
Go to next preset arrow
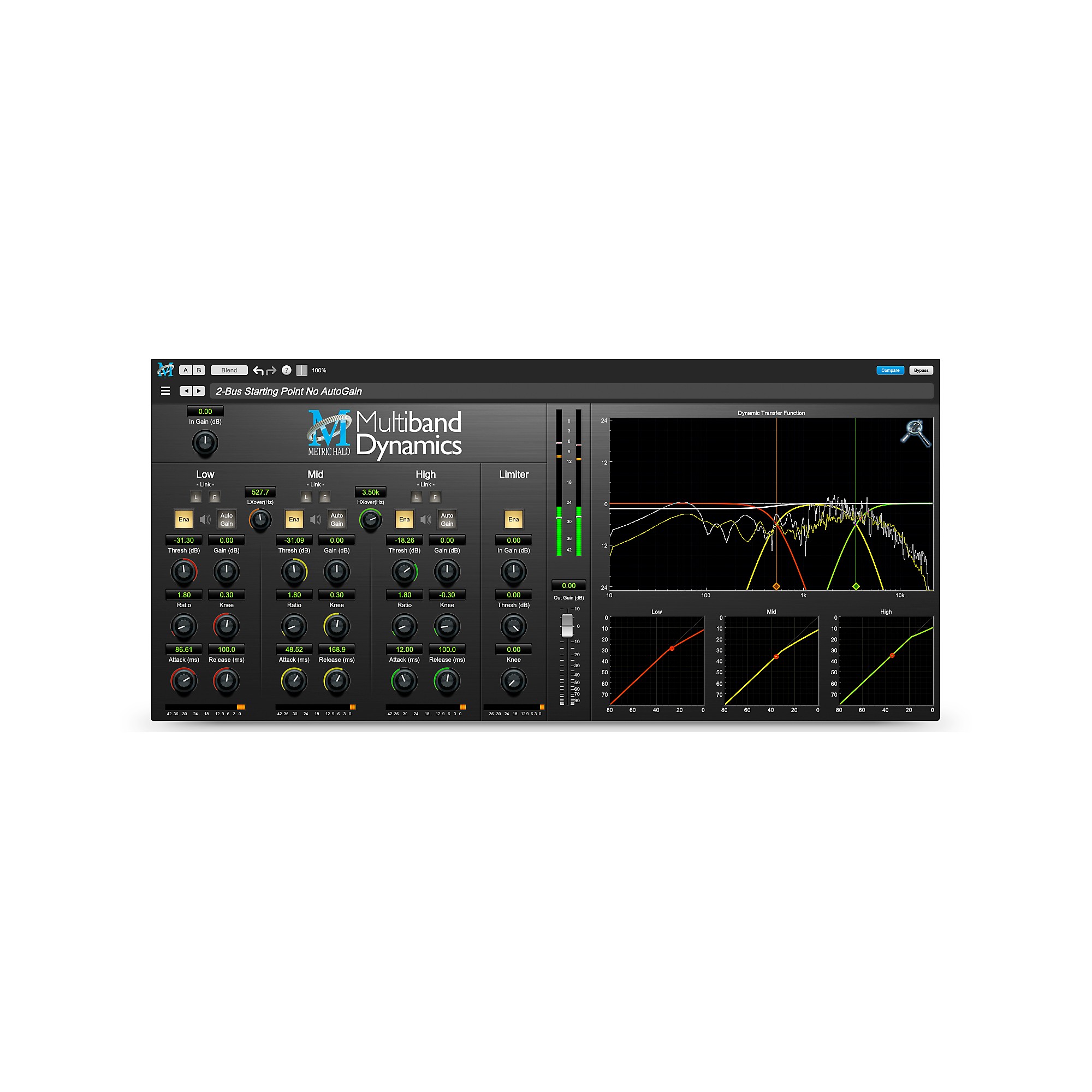(x=199, y=390)
